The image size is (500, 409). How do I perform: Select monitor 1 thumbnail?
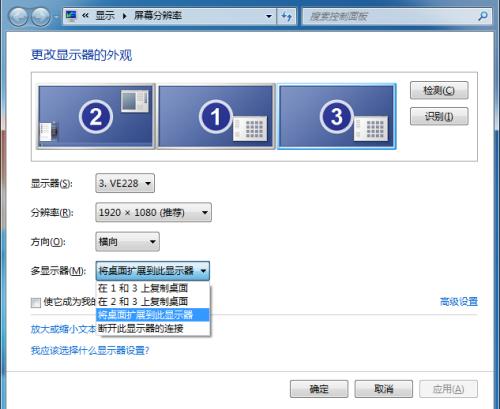click(216, 116)
